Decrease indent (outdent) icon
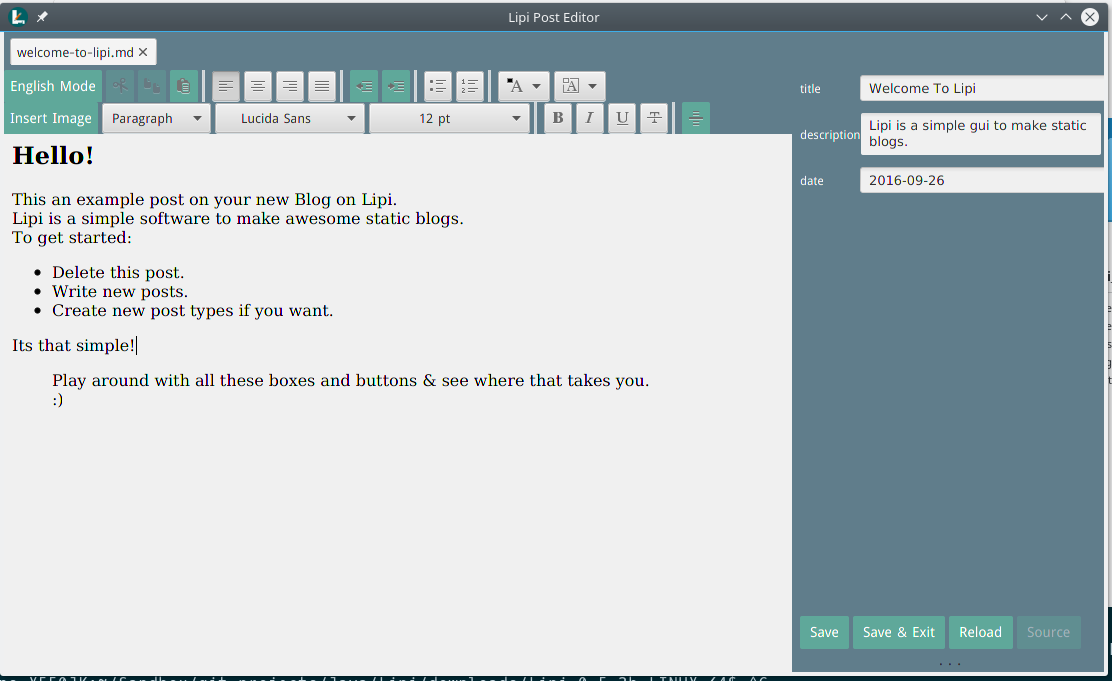Screen dimensions: 1112x681 pyautogui.click(x=364, y=87)
